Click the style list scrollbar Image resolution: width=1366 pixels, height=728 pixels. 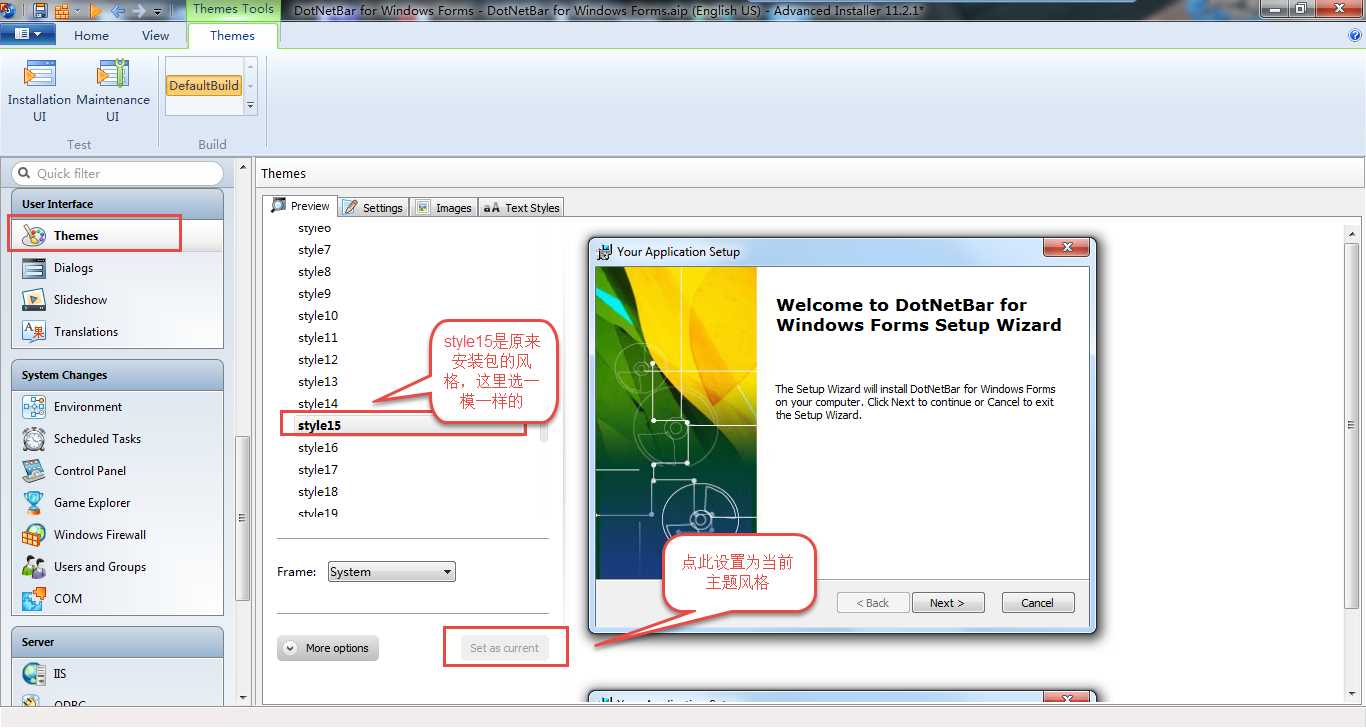coord(544,430)
